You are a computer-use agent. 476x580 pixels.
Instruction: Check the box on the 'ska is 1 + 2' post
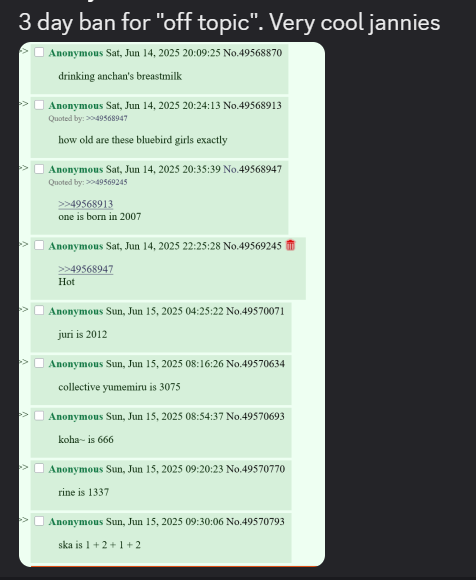coord(39,521)
